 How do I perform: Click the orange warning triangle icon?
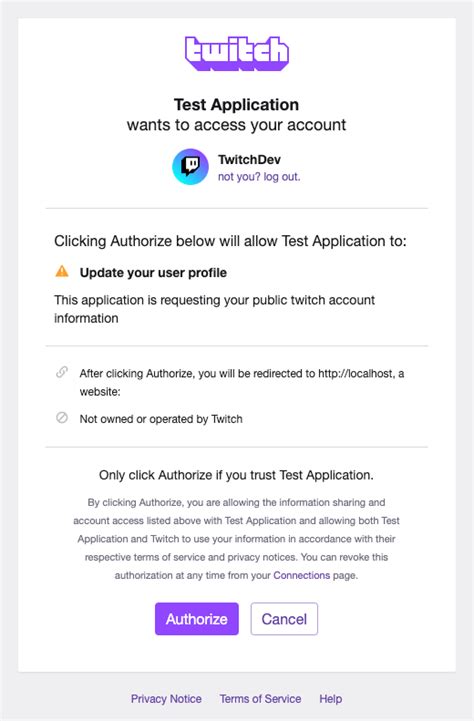(62, 271)
